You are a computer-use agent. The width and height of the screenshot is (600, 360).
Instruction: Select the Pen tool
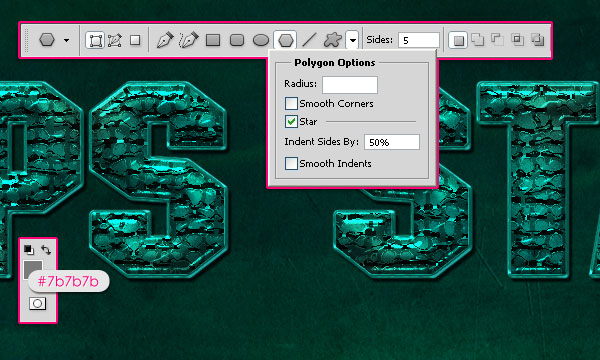165,40
